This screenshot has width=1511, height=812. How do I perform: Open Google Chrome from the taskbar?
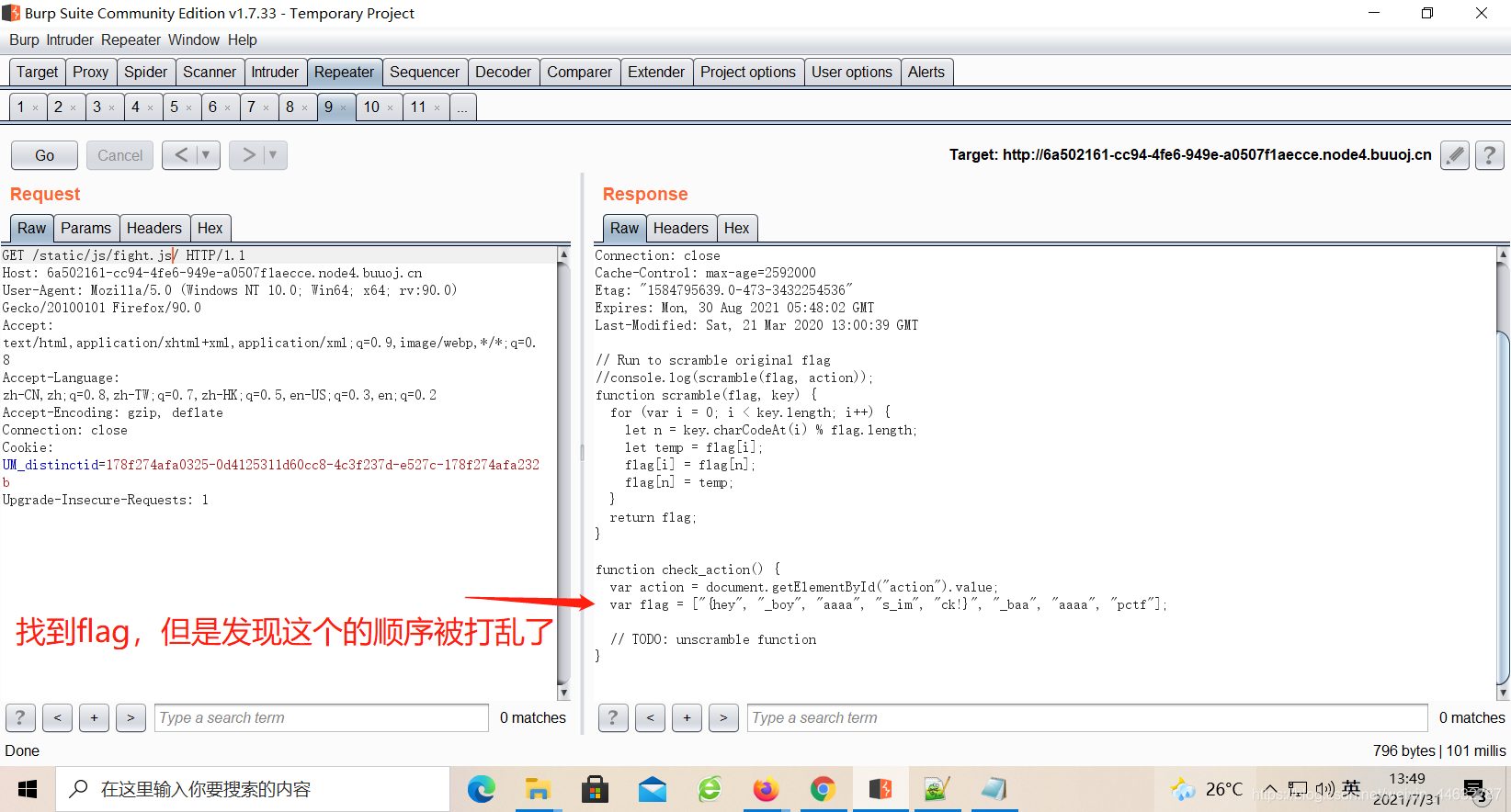click(823, 789)
